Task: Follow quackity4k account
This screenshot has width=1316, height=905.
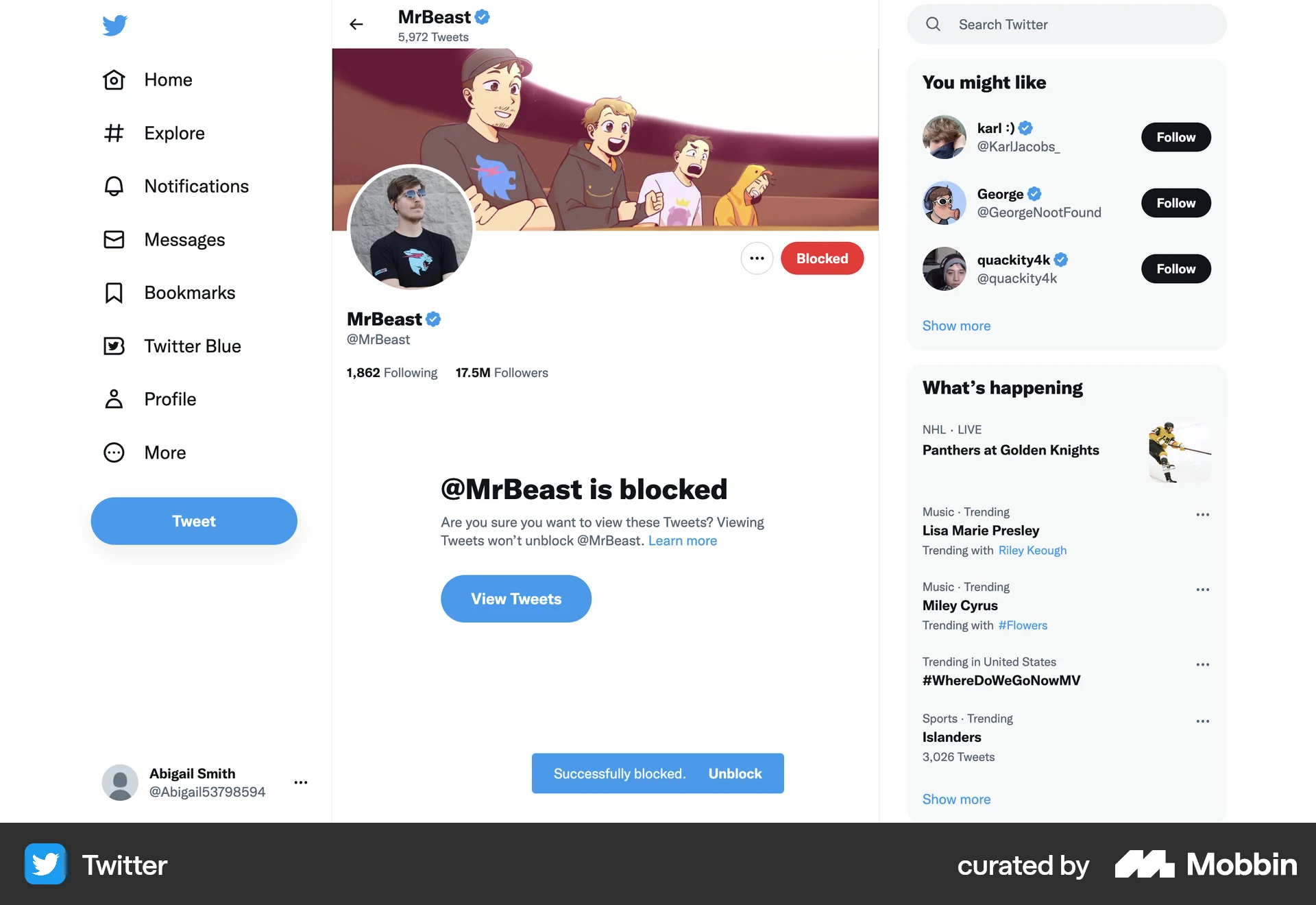Action: [1175, 269]
